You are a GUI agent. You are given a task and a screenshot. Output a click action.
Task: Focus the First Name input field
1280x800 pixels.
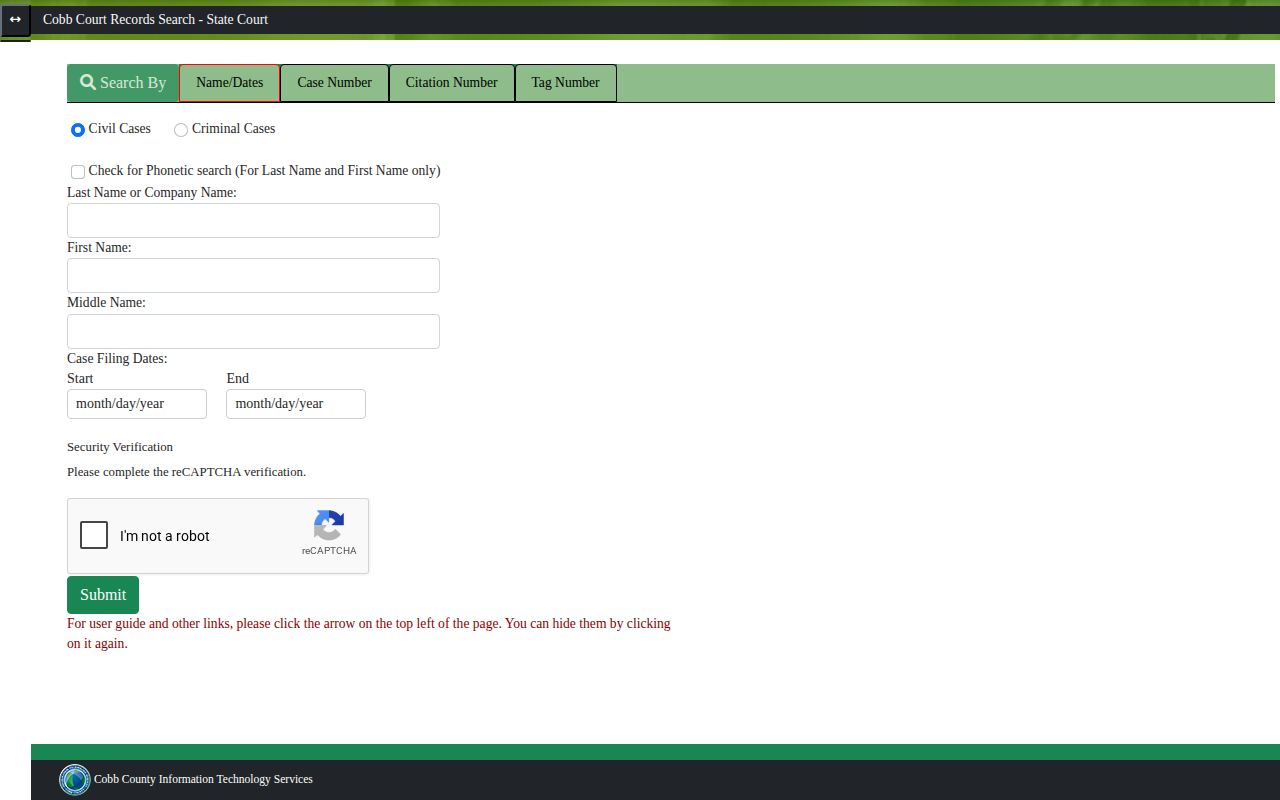click(x=253, y=276)
